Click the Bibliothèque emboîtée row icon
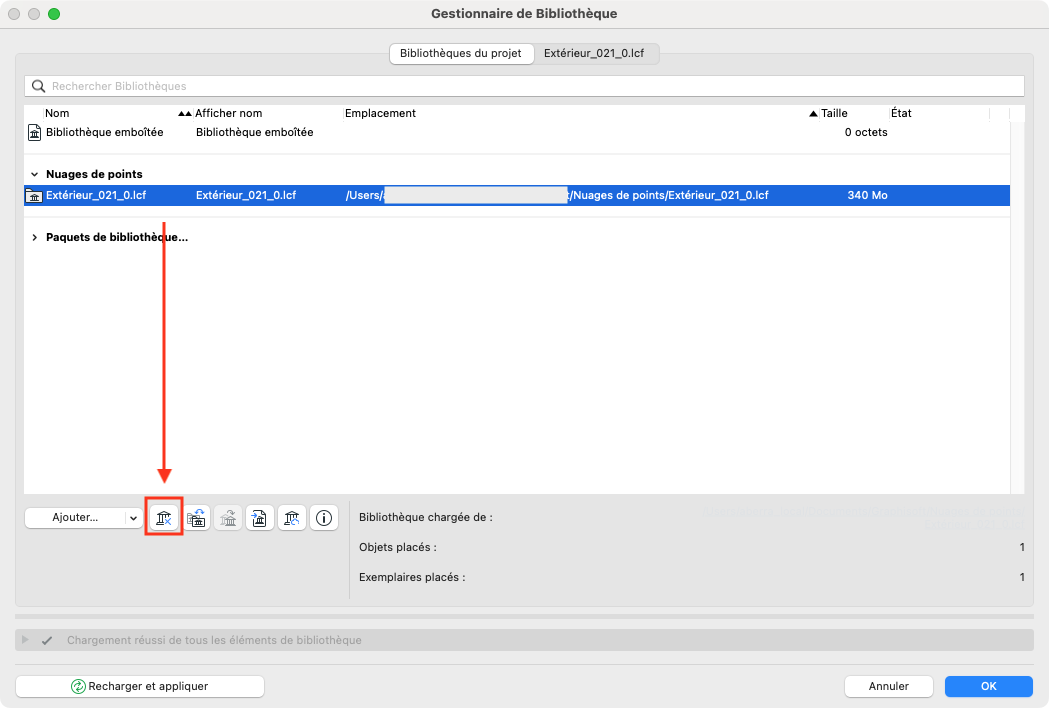The width and height of the screenshot is (1049, 708). tap(34, 132)
